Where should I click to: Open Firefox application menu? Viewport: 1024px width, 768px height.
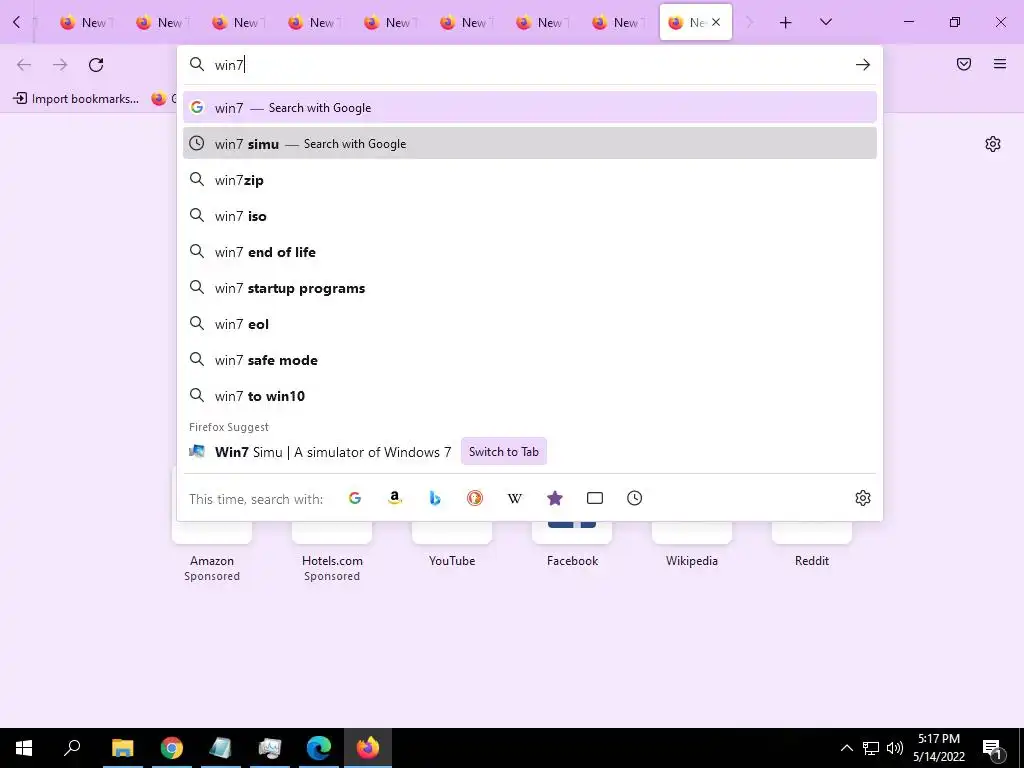pyautogui.click(x=1000, y=64)
